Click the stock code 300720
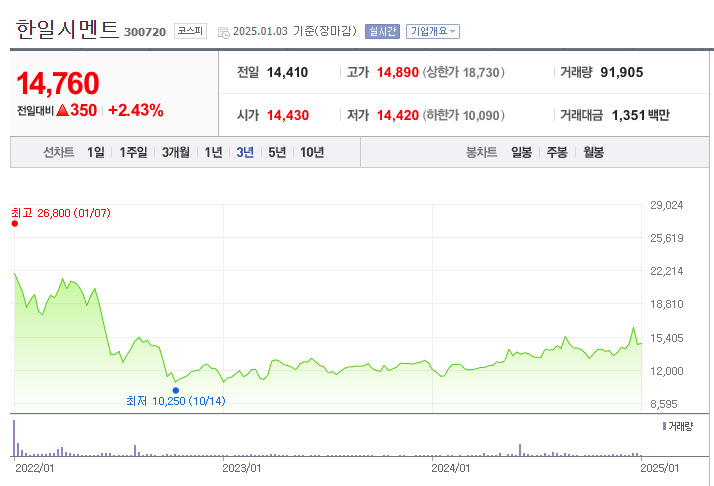The width and height of the screenshot is (714, 486). point(145,32)
